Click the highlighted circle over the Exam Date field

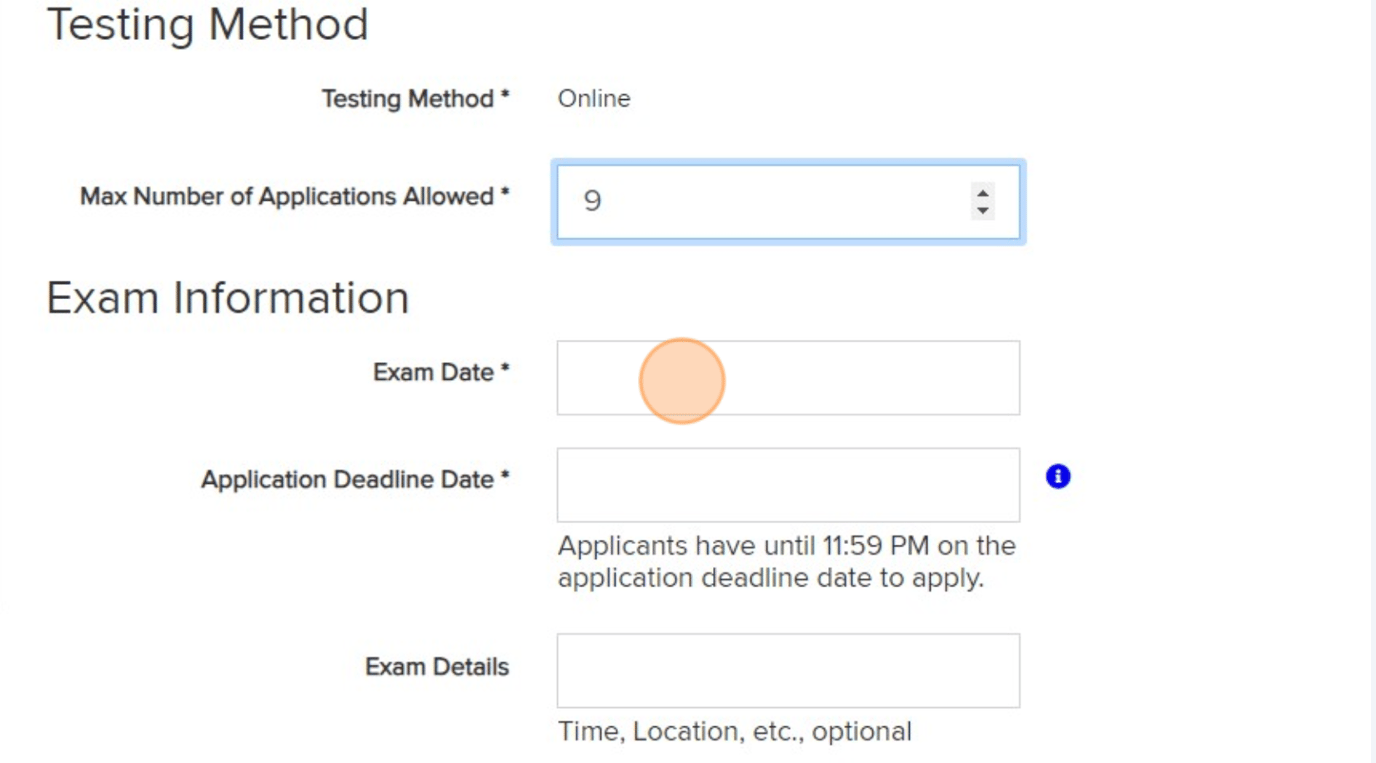681,381
